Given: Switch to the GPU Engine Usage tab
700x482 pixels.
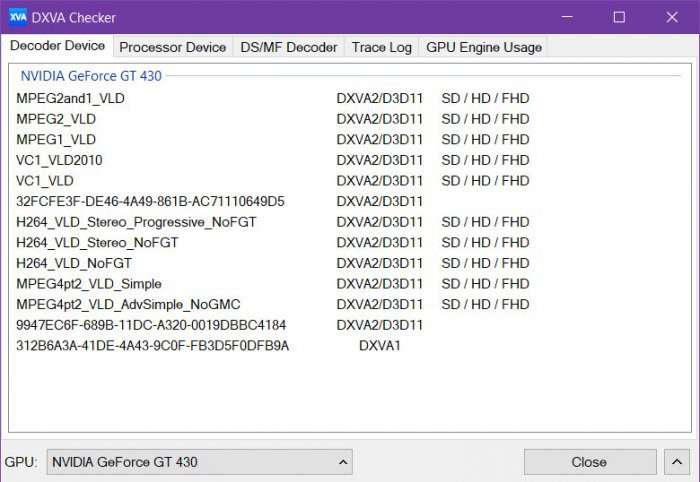Looking at the screenshot, I should coord(483,47).
